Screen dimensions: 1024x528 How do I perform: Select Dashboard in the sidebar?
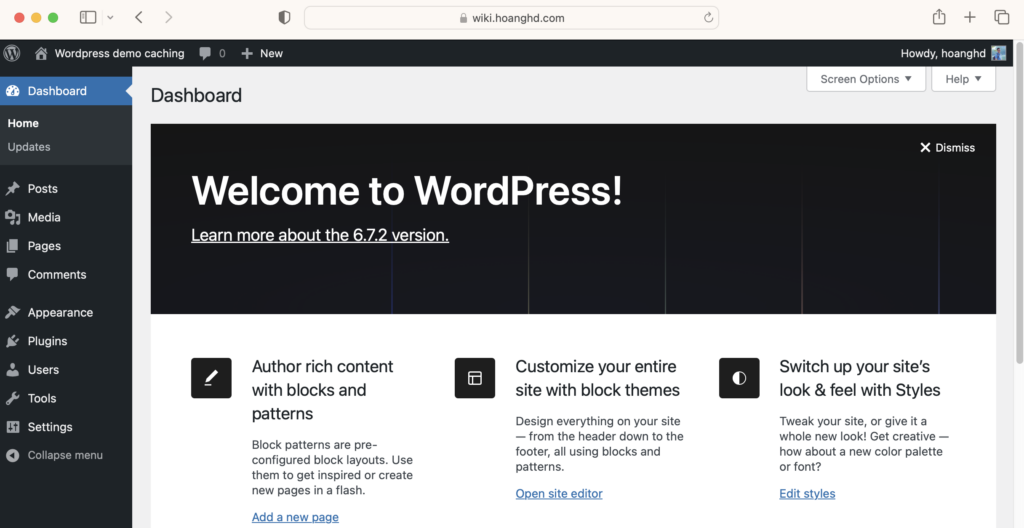pyautogui.click(x=66, y=91)
